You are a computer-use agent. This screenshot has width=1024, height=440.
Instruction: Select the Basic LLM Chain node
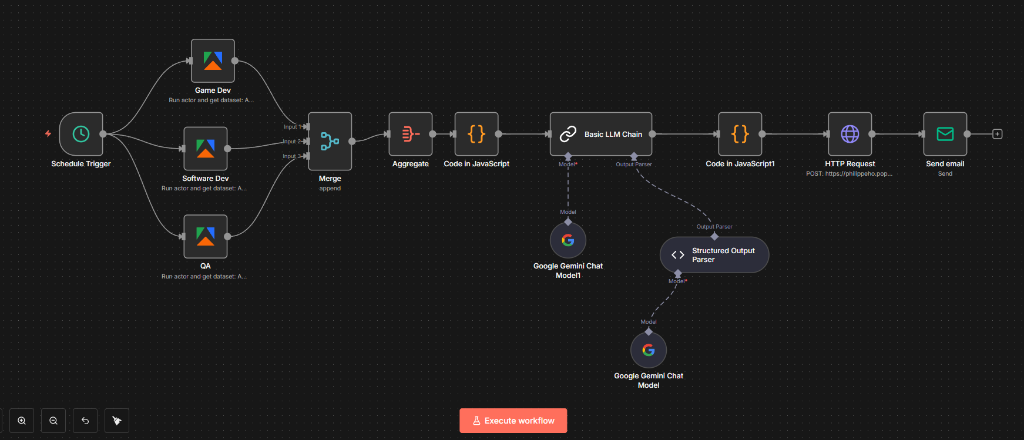click(x=601, y=134)
